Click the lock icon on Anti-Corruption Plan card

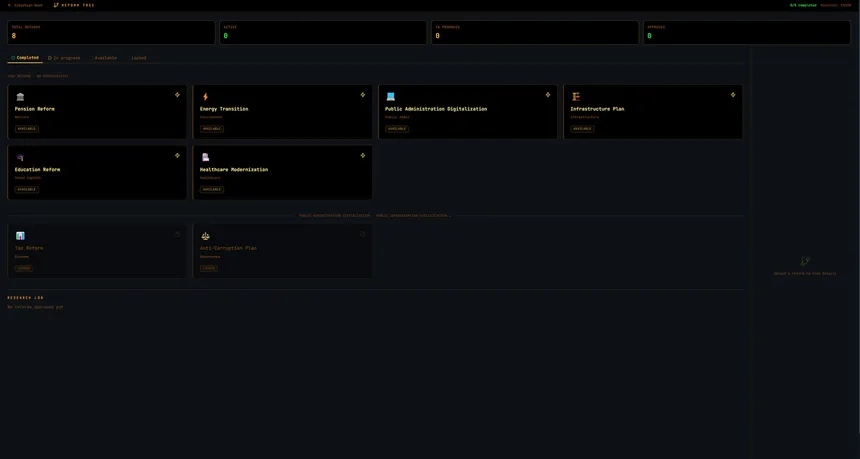363,234
